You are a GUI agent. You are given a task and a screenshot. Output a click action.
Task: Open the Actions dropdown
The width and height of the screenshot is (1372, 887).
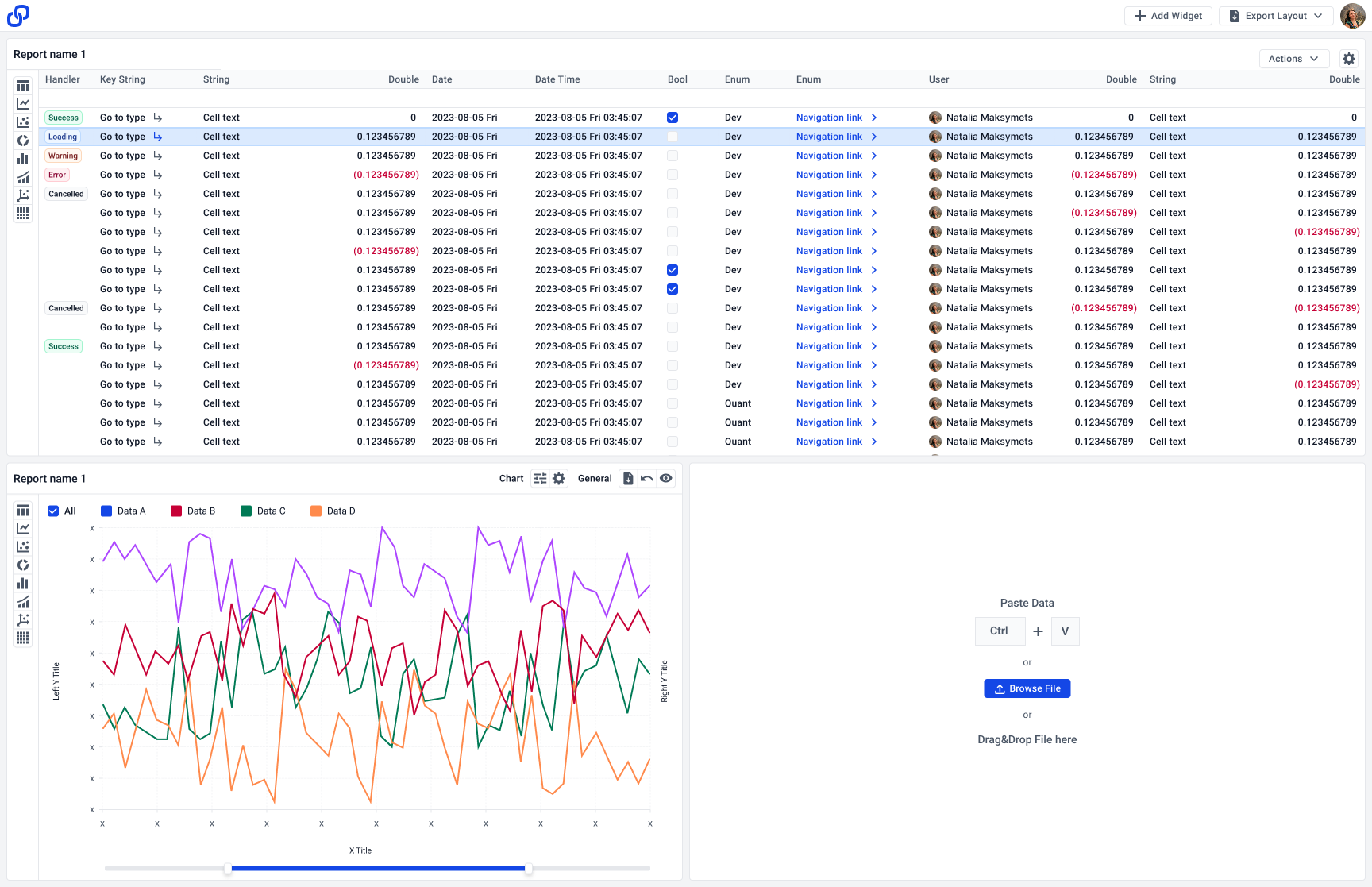(x=1294, y=59)
